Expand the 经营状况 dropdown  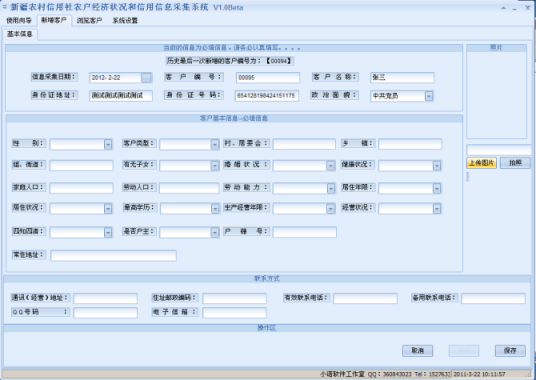437,208
